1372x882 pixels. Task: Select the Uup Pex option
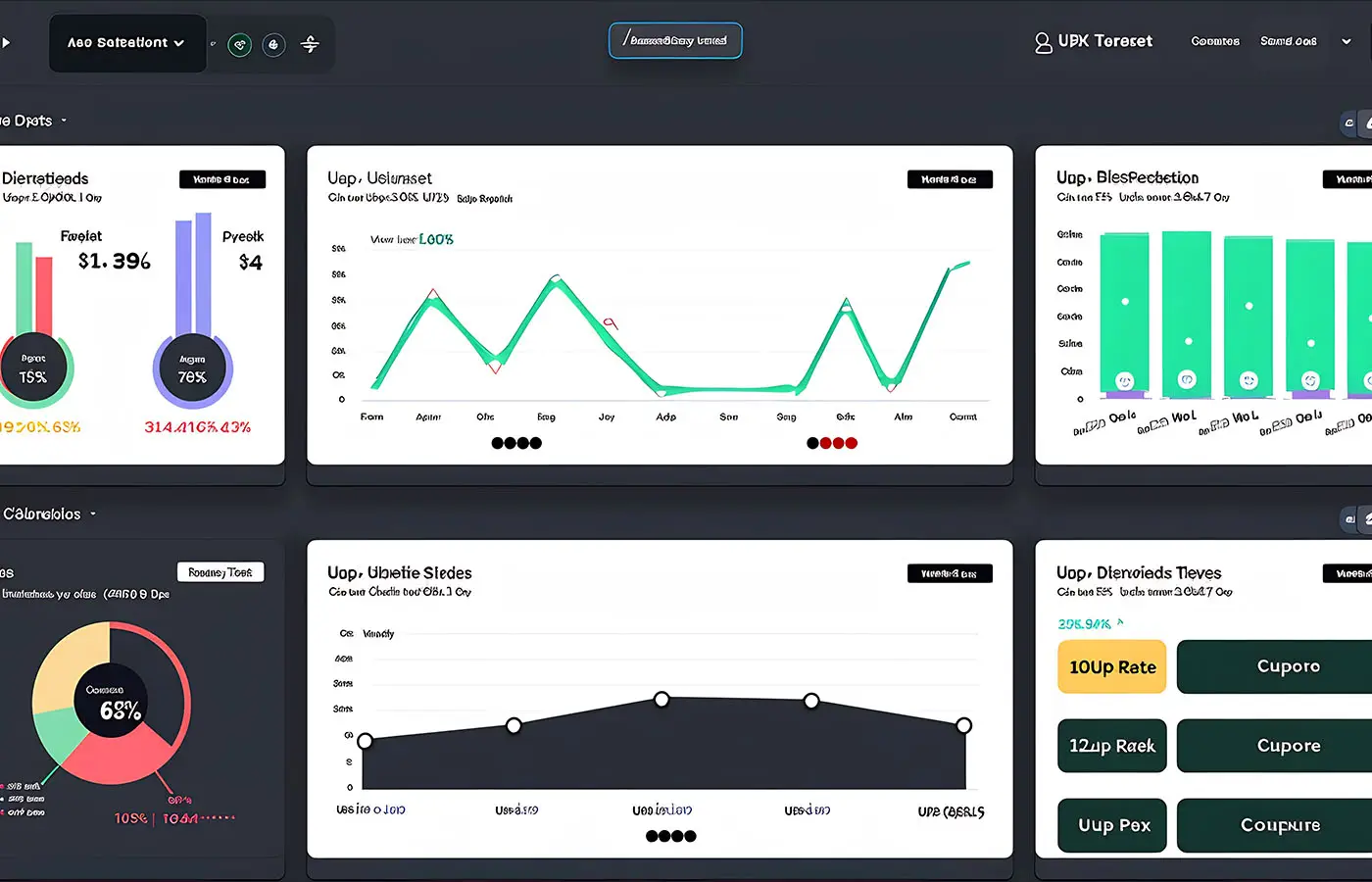1111,825
